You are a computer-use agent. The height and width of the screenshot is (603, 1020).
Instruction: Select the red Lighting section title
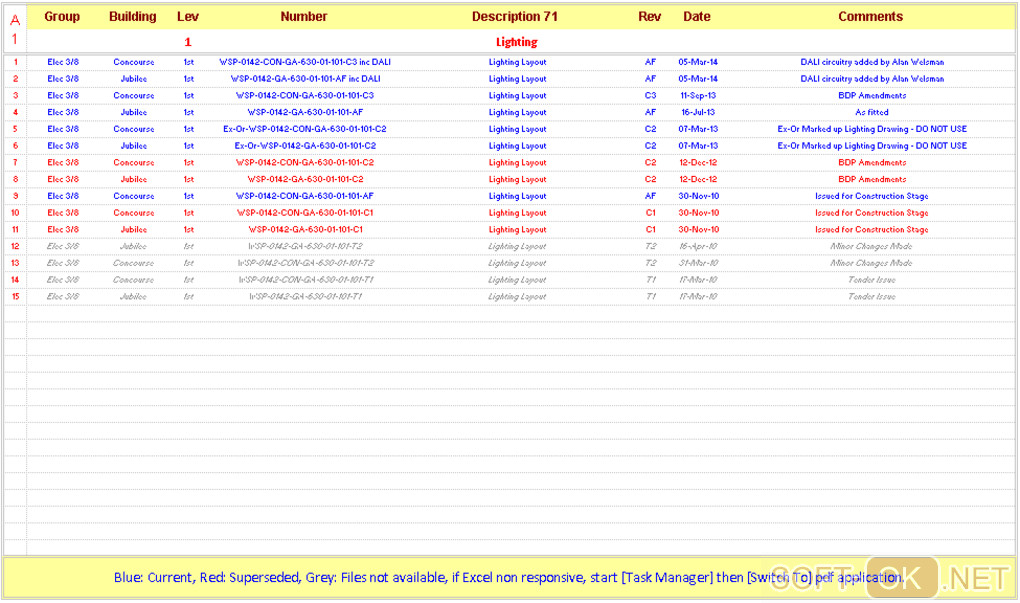click(517, 42)
